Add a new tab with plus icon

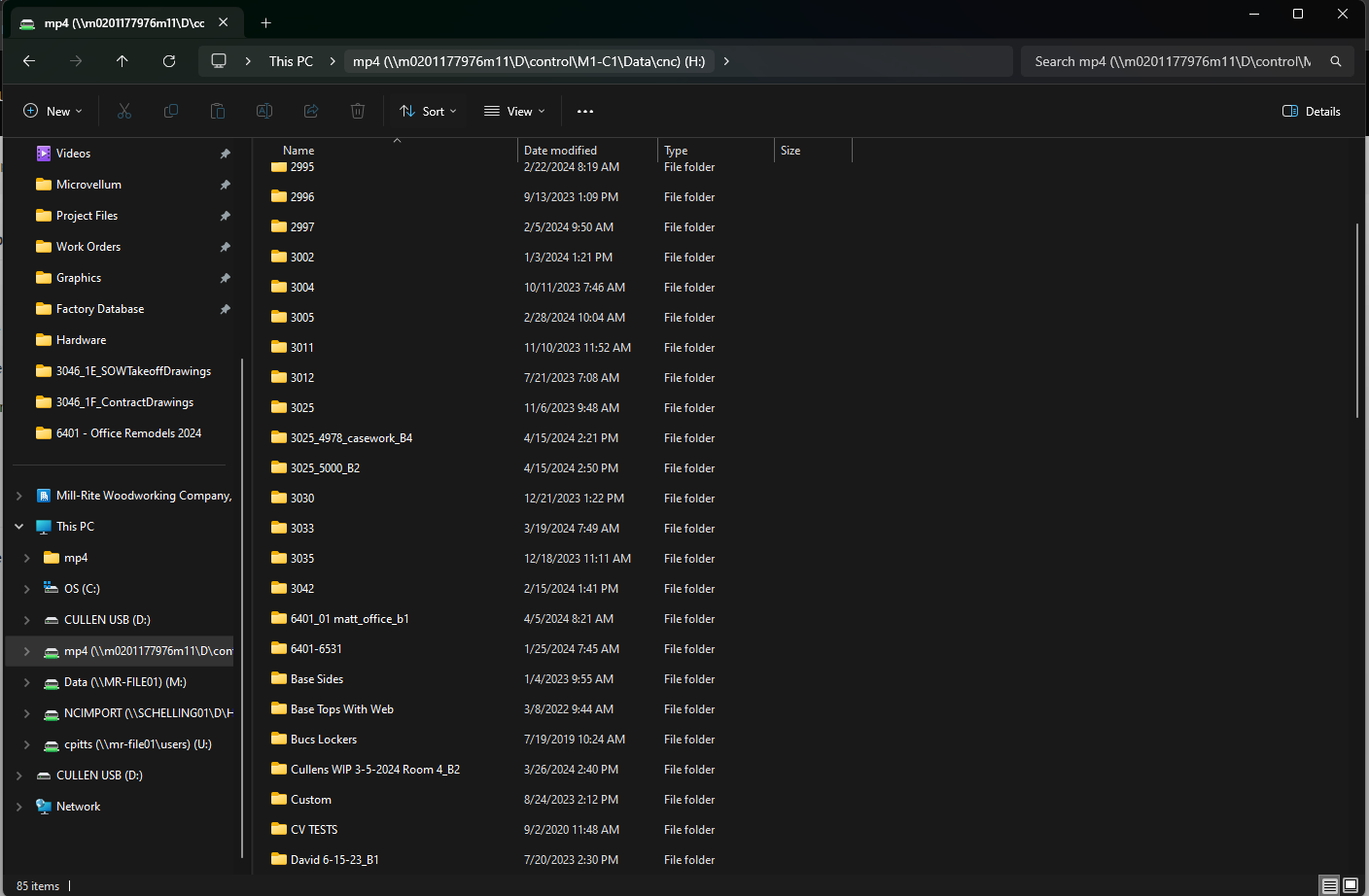click(x=265, y=22)
